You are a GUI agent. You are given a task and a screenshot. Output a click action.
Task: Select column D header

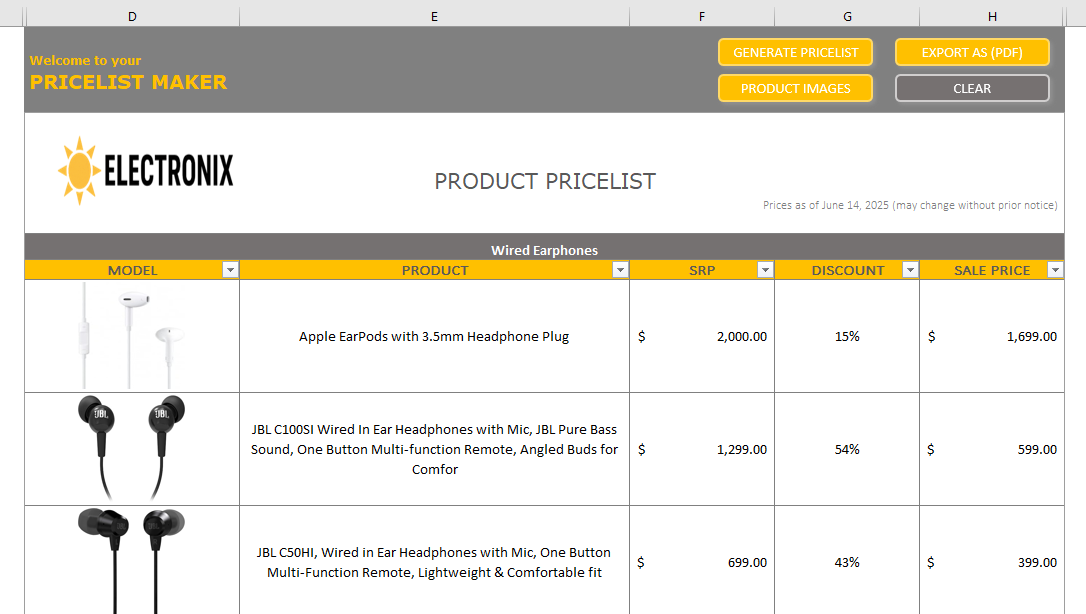[132, 17]
